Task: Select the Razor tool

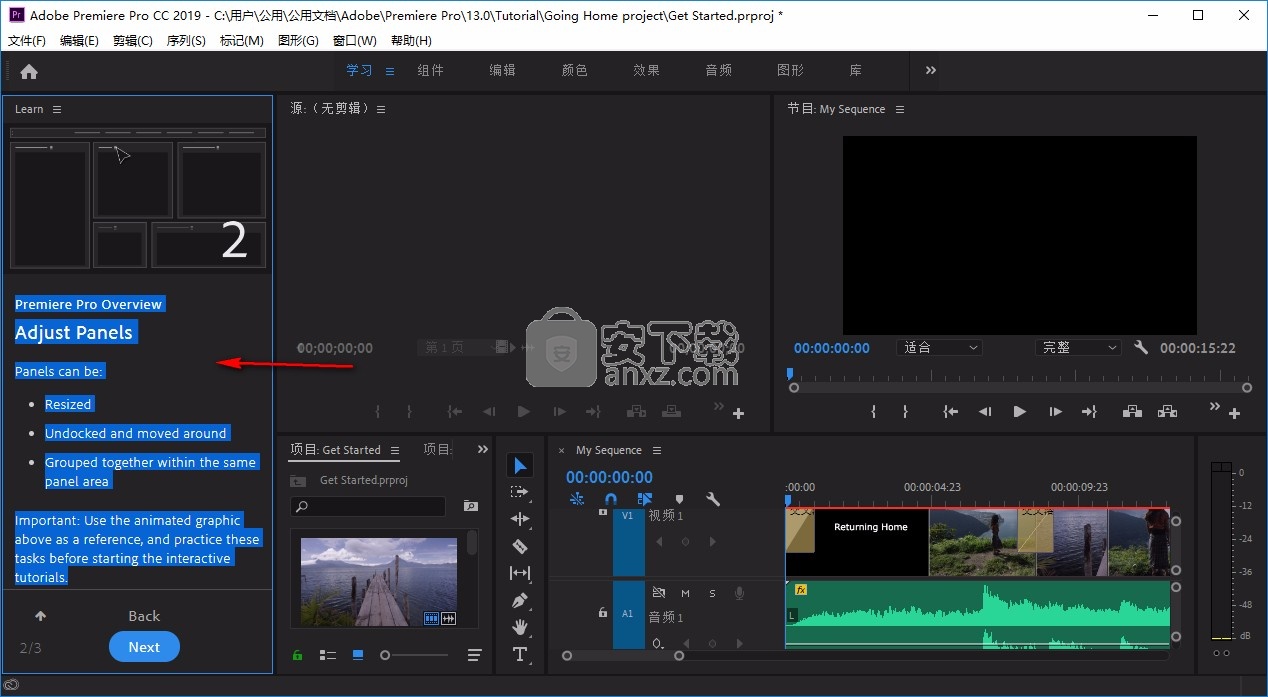Action: click(520, 546)
